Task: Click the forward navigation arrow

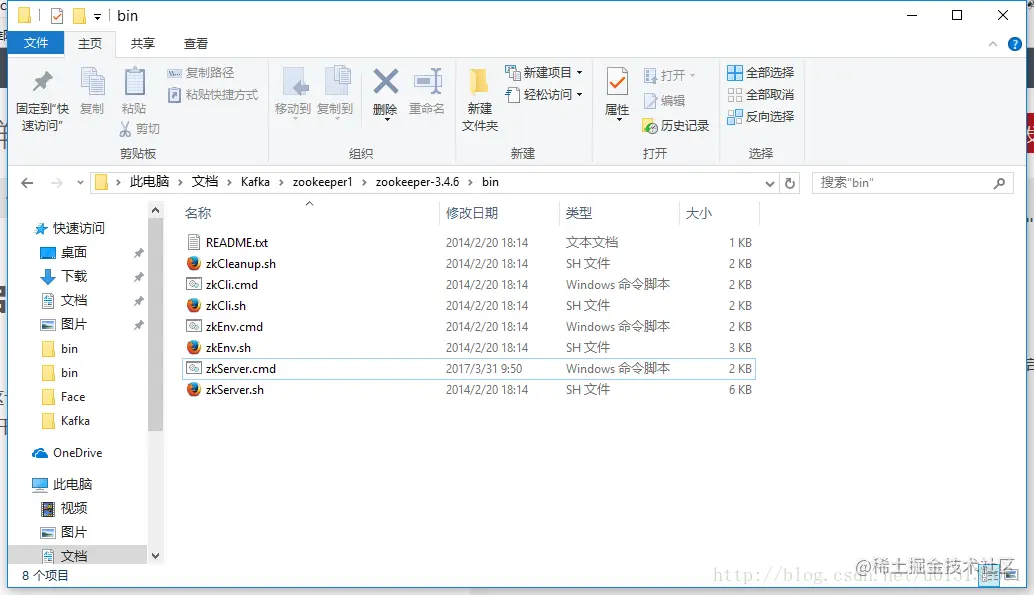Action: [x=57, y=183]
